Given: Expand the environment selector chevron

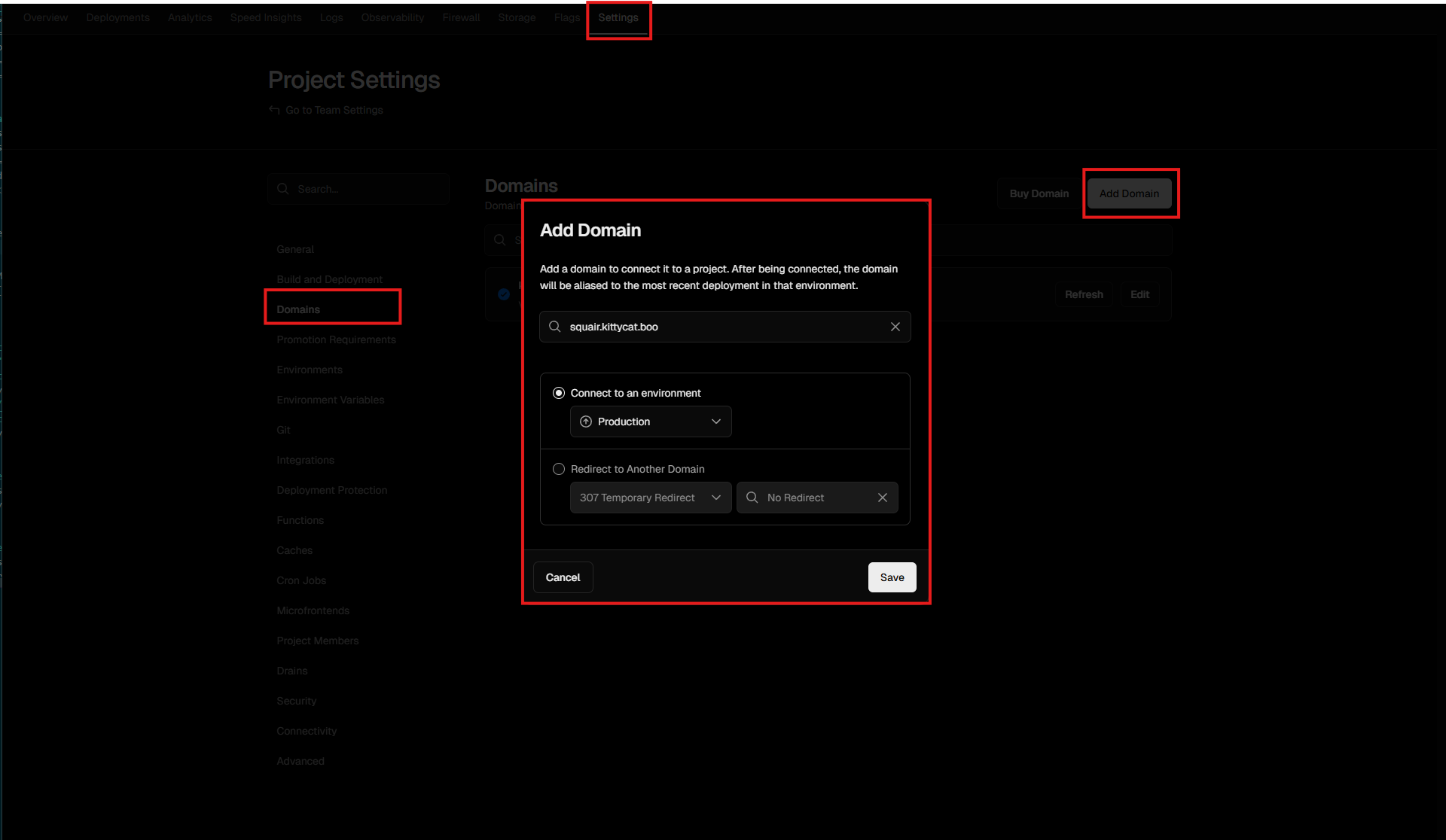Looking at the screenshot, I should point(715,422).
